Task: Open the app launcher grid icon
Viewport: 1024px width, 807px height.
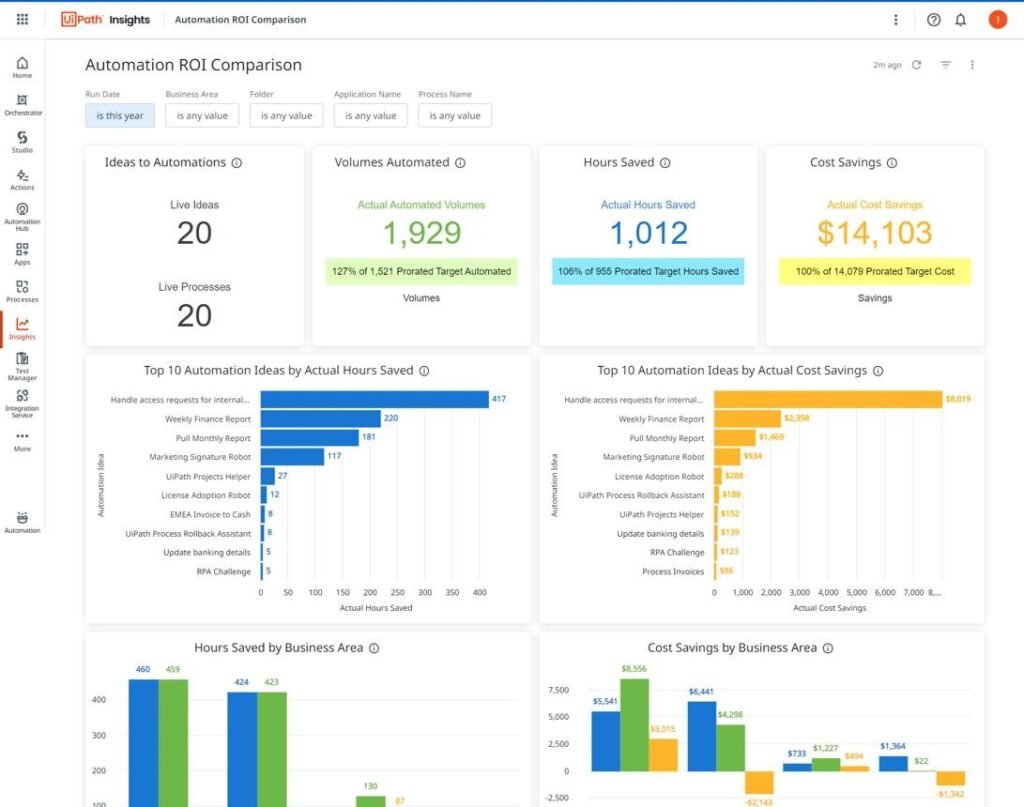Action: (x=22, y=20)
